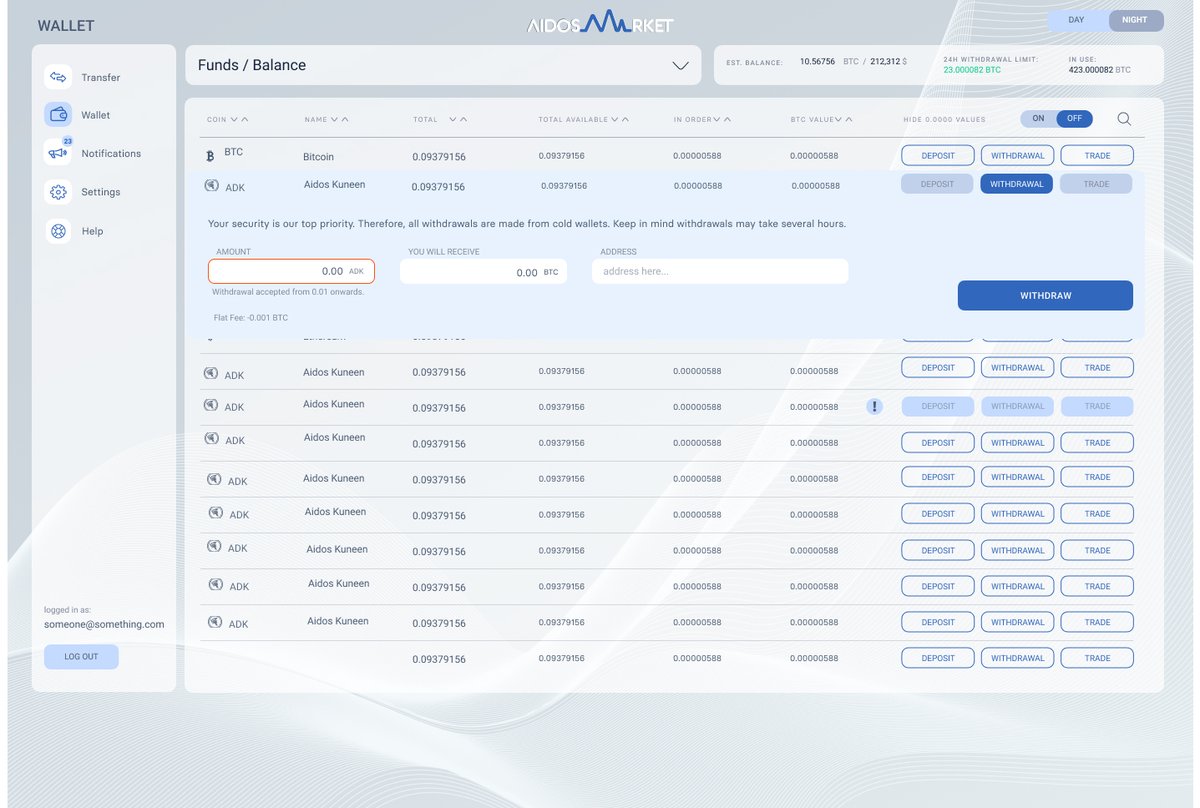The width and height of the screenshot is (1200, 808).
Task: Select the DAY theme tab
Action: [1074, 20]
